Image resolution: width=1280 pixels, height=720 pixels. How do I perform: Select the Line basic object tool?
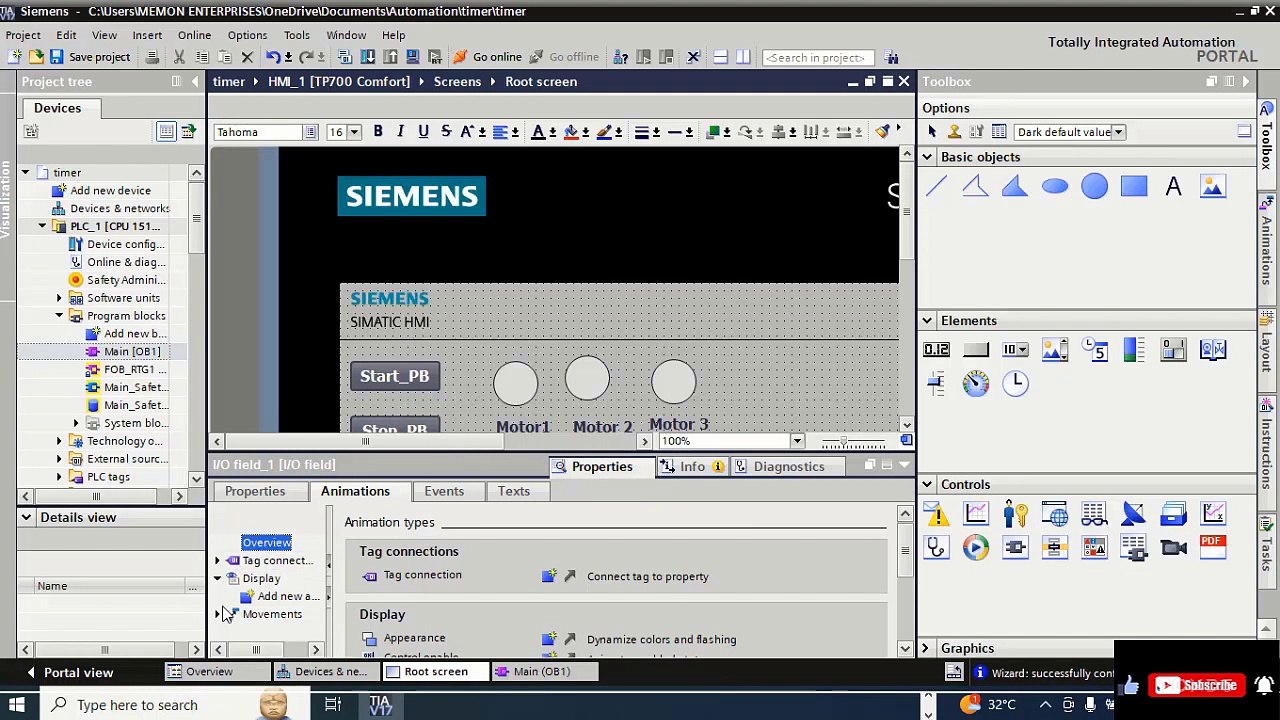coord(936,186)
